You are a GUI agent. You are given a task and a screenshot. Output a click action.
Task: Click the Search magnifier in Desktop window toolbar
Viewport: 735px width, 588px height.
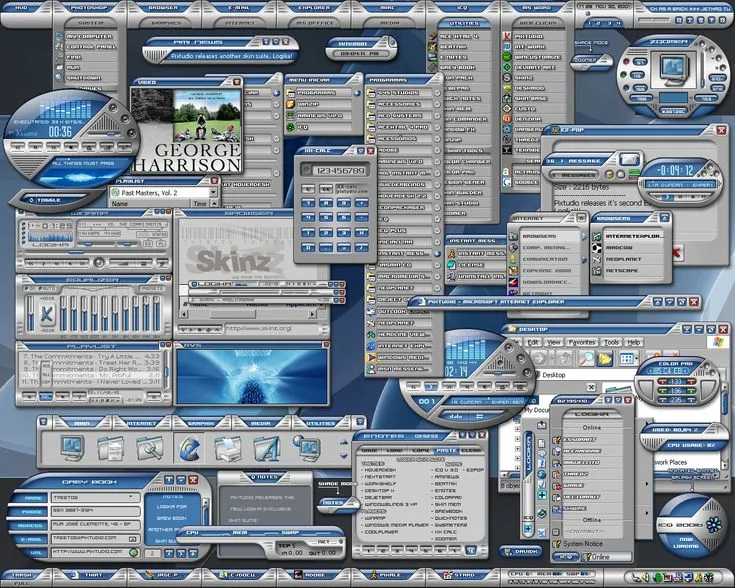[x=586, y=359]
